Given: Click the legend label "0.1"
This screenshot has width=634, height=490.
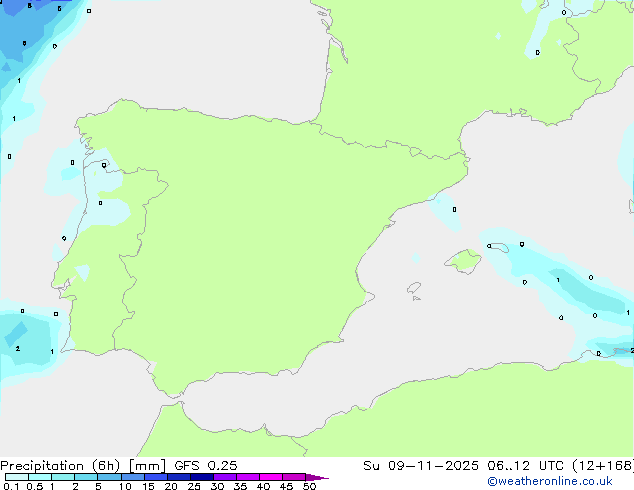Looking at the screenshot, I should pyautogui.click(x=12, y=486).
